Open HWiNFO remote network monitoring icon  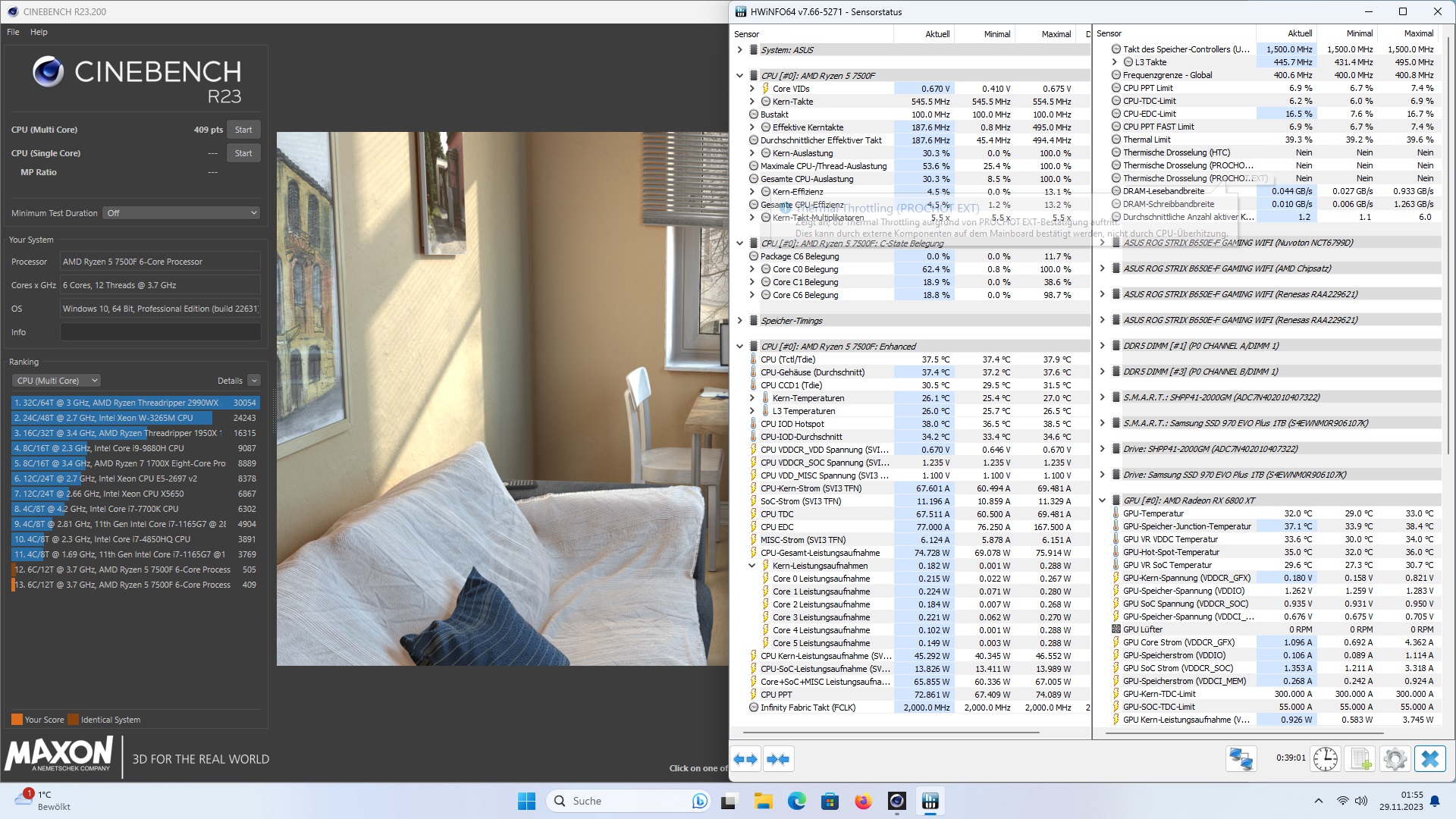point(1241,759)
